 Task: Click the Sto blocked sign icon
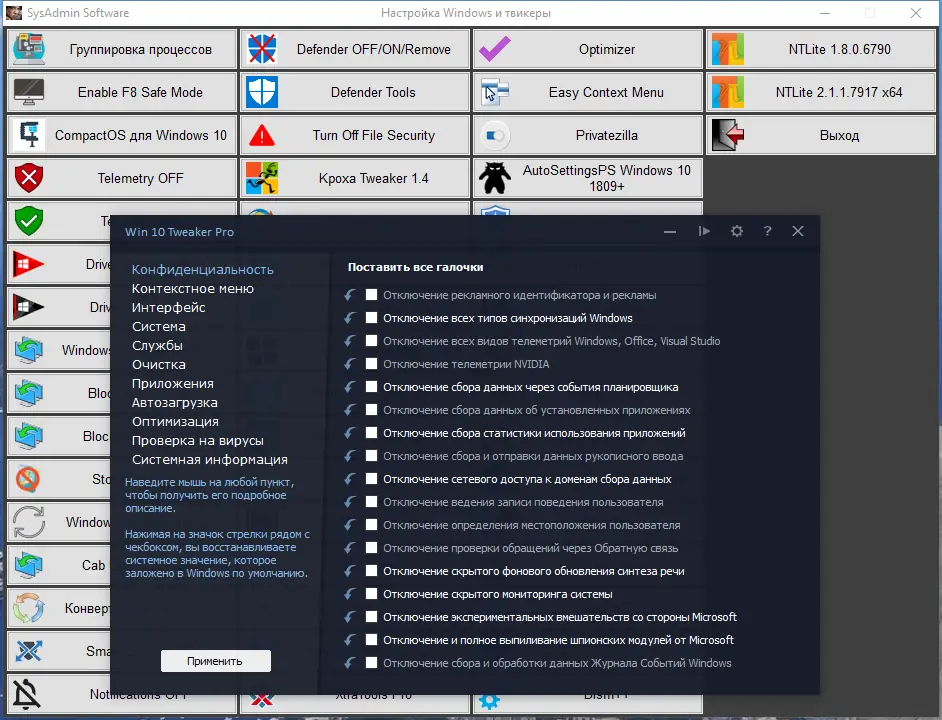pyautogui.click(x=28, y=479)
